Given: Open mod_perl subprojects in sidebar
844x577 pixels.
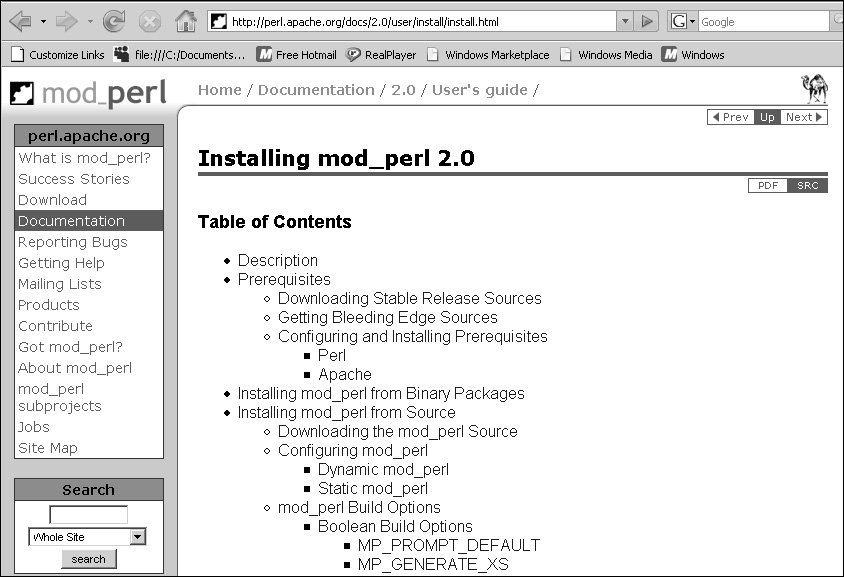Looking at the screenshot, I should pyautogui.click(x=60, y=397).
